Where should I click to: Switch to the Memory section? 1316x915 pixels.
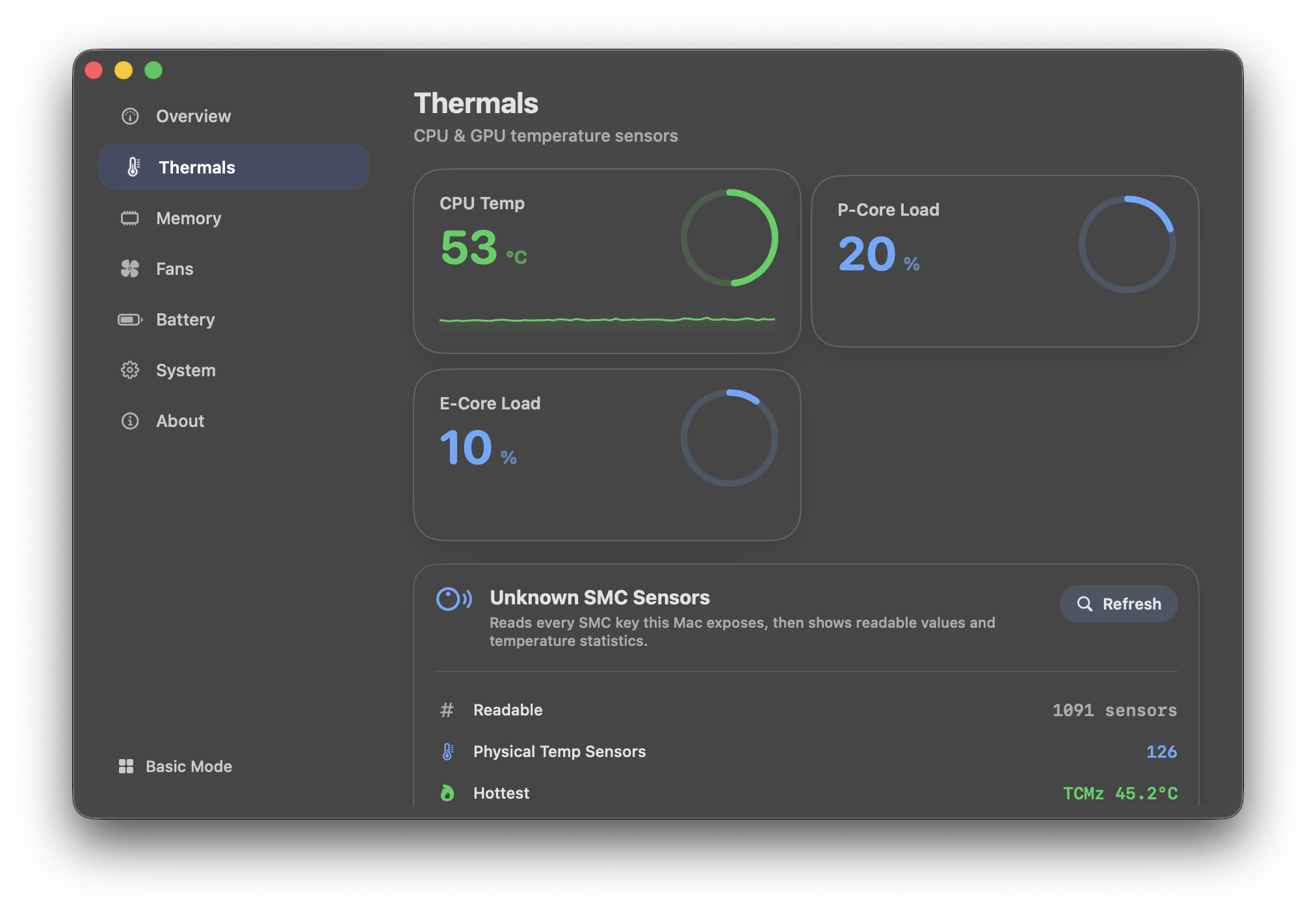pos(189,218)
